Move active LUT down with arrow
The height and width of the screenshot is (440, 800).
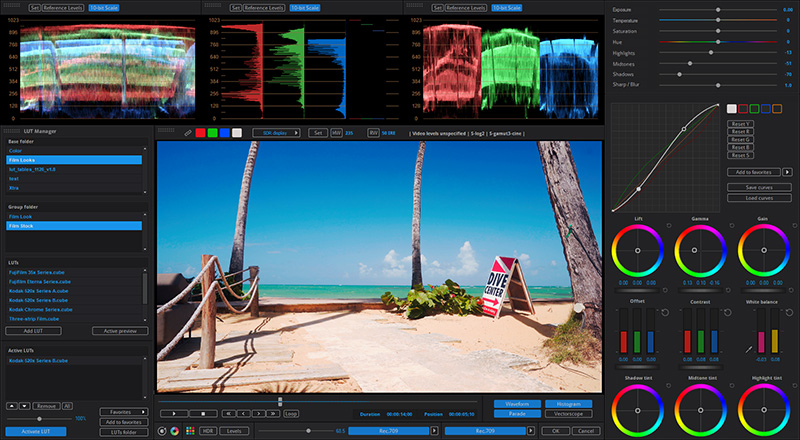[x=24, y=406]
